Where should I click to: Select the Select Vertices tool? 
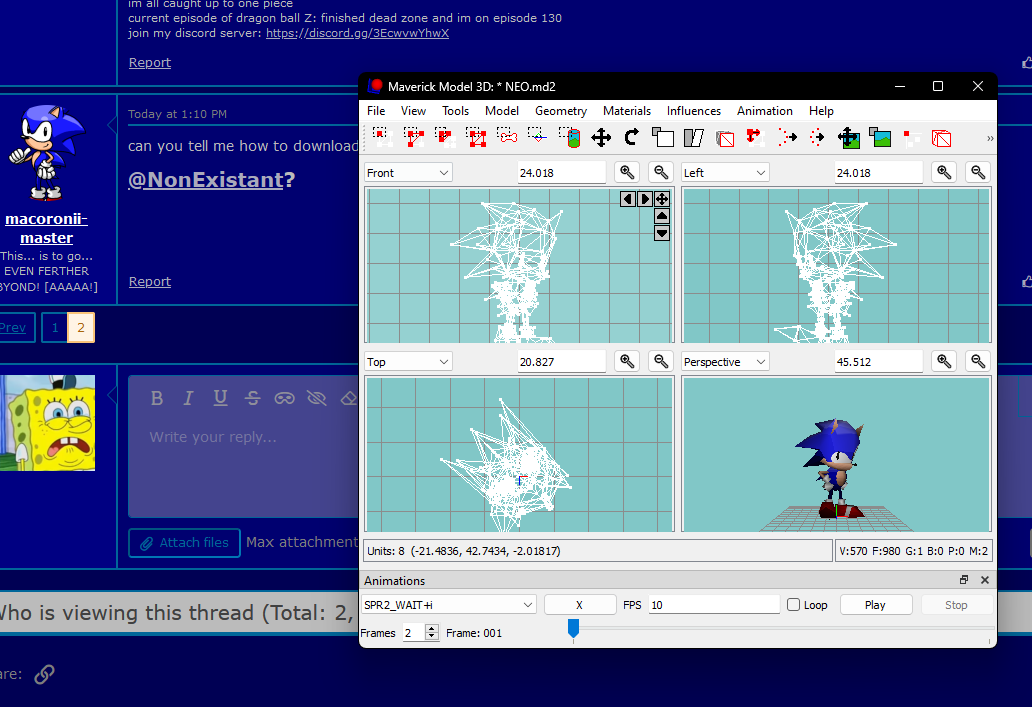pyautogui.click(x=382, y=138)
